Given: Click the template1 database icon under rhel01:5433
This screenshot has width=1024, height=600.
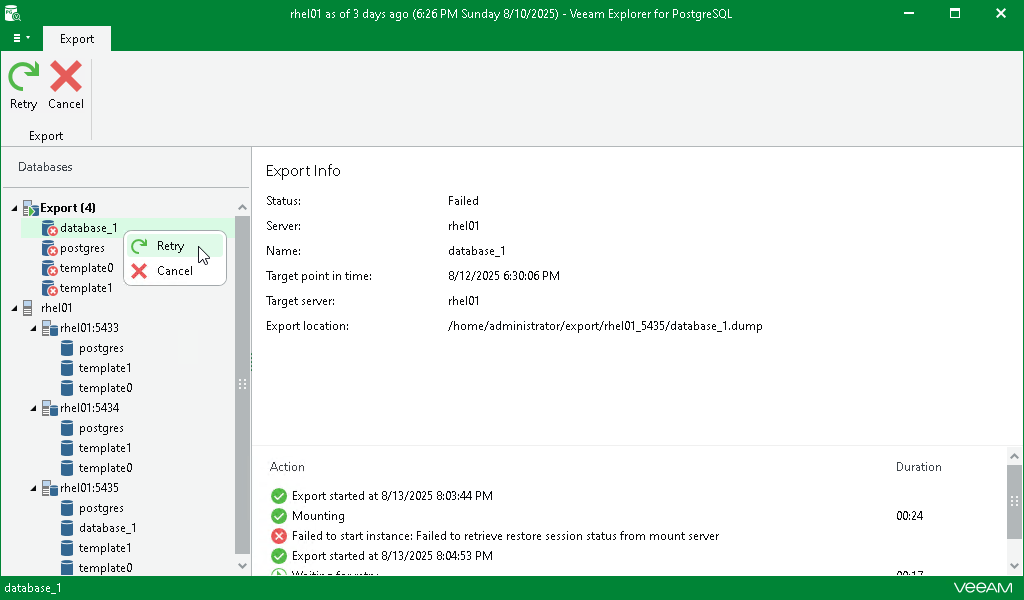Looking at the screenshot, I should point(67,368).
